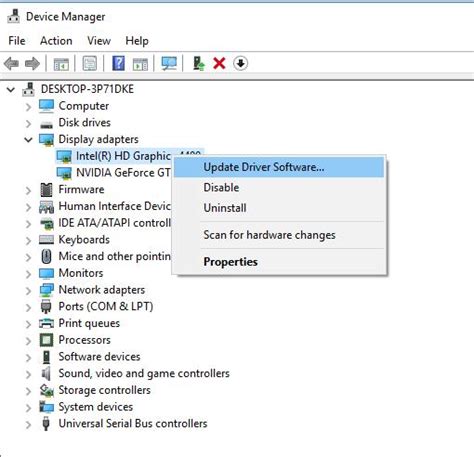Screen dimensions: 474x457
Task: Click the Mice and other pointing devices icon
Action: pos(46,256)
